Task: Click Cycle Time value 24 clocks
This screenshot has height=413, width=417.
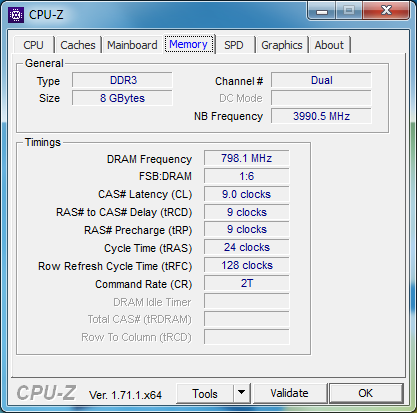Action: click(x=247, y=247)
